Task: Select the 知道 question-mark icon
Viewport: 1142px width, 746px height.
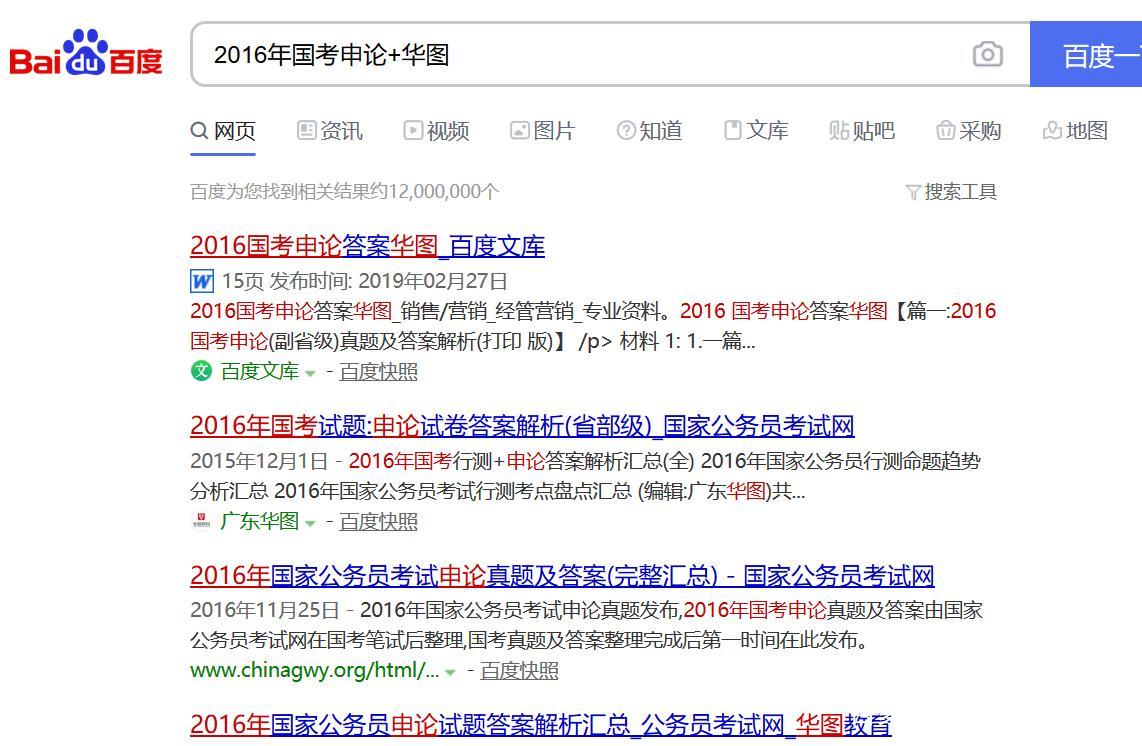Action: 625,130
